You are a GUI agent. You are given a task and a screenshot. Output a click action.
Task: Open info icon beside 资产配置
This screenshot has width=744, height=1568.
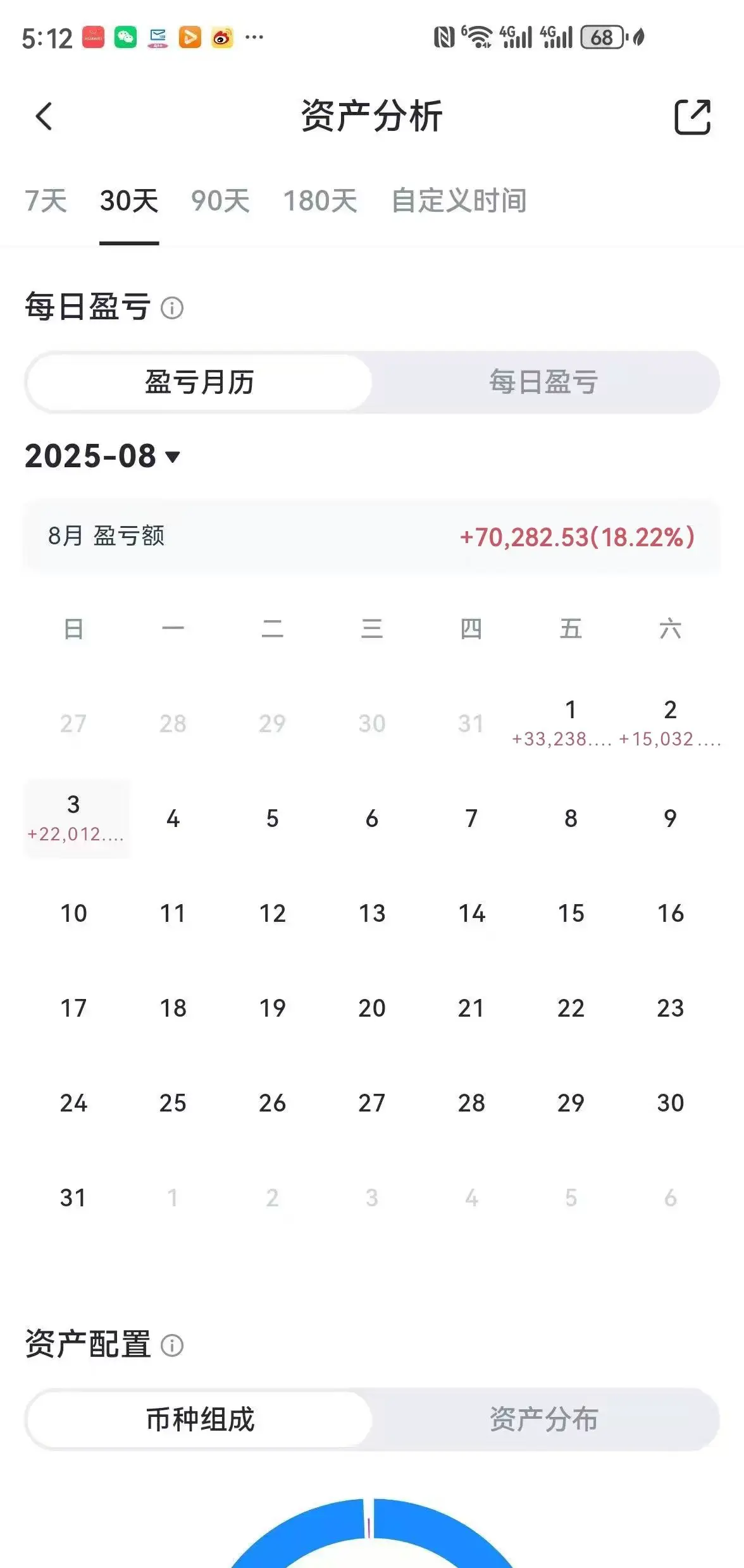(172, 1345)
